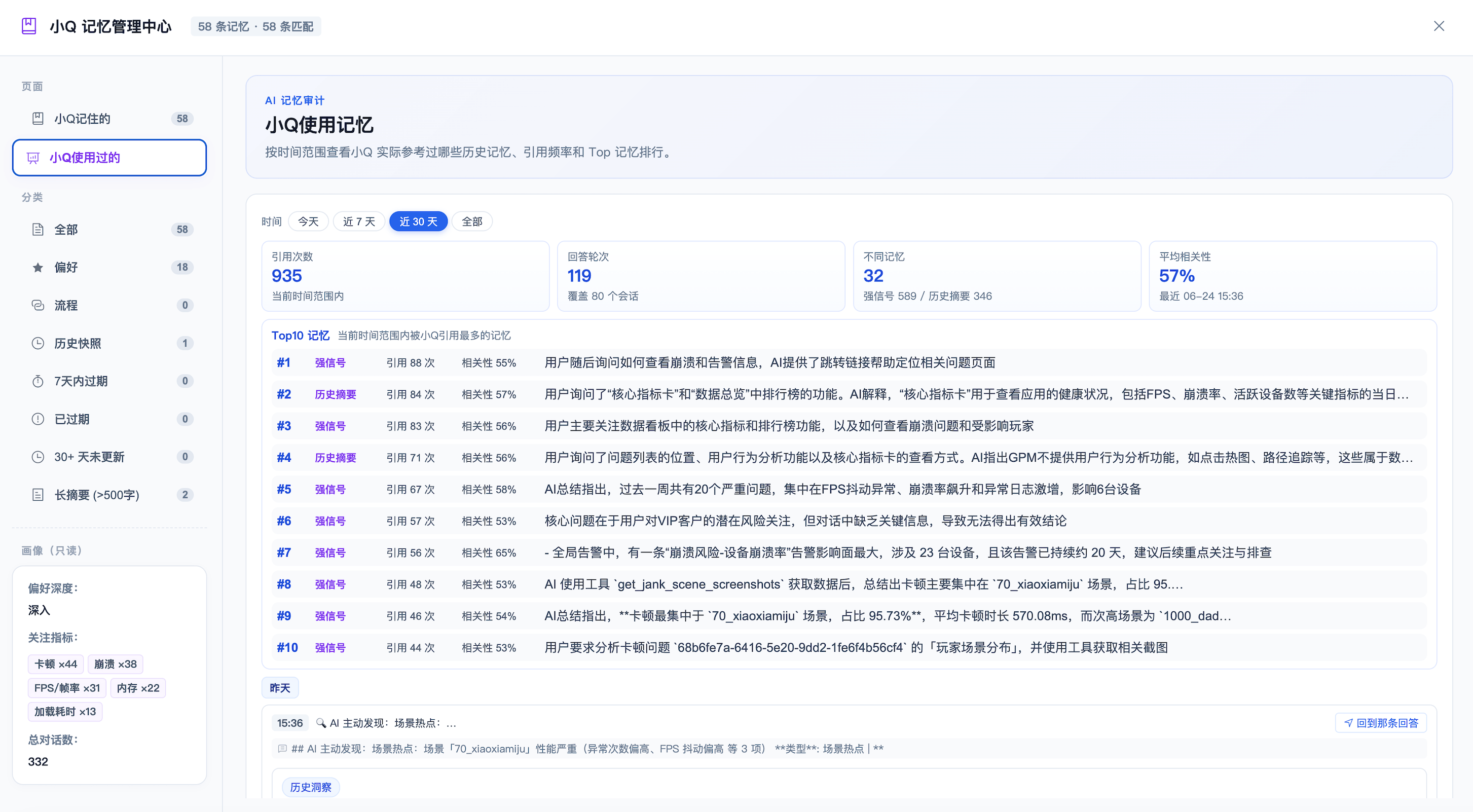Click the comment icon before ## AI 主动发现

coord(282,749)
